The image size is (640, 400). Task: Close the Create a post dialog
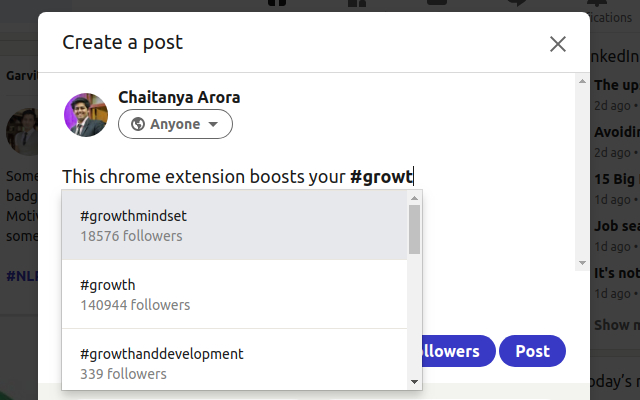[x=558, y=43]
